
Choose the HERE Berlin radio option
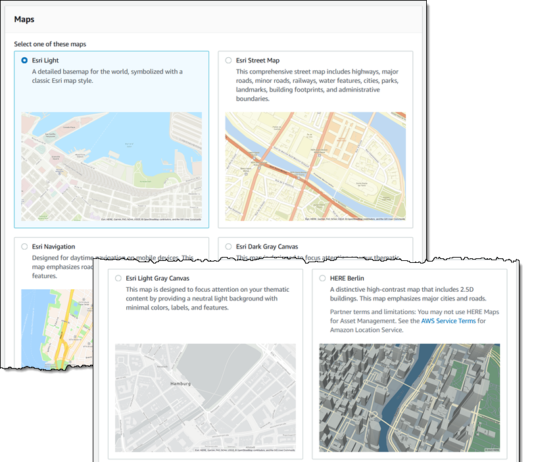pyautogui.click(x=322, y=278)
